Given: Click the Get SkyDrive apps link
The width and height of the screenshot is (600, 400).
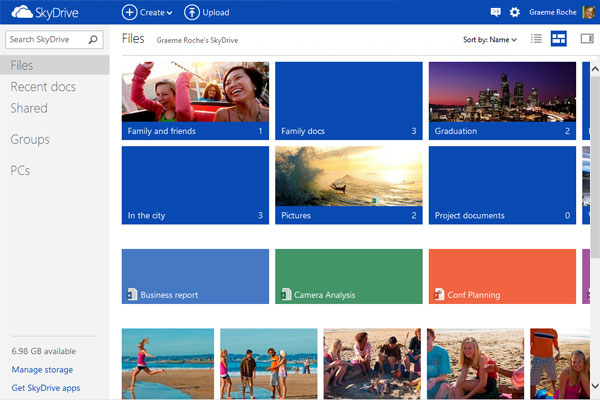Looking at the screenshot, I should (46, 387).
